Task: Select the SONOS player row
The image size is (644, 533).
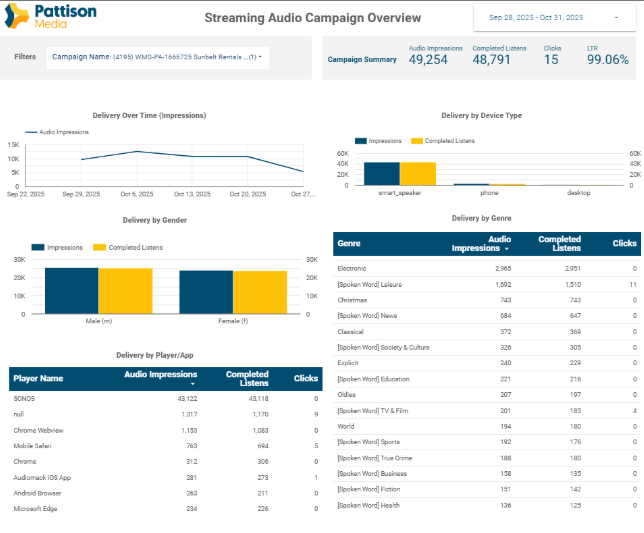Action: coord(166,399)
